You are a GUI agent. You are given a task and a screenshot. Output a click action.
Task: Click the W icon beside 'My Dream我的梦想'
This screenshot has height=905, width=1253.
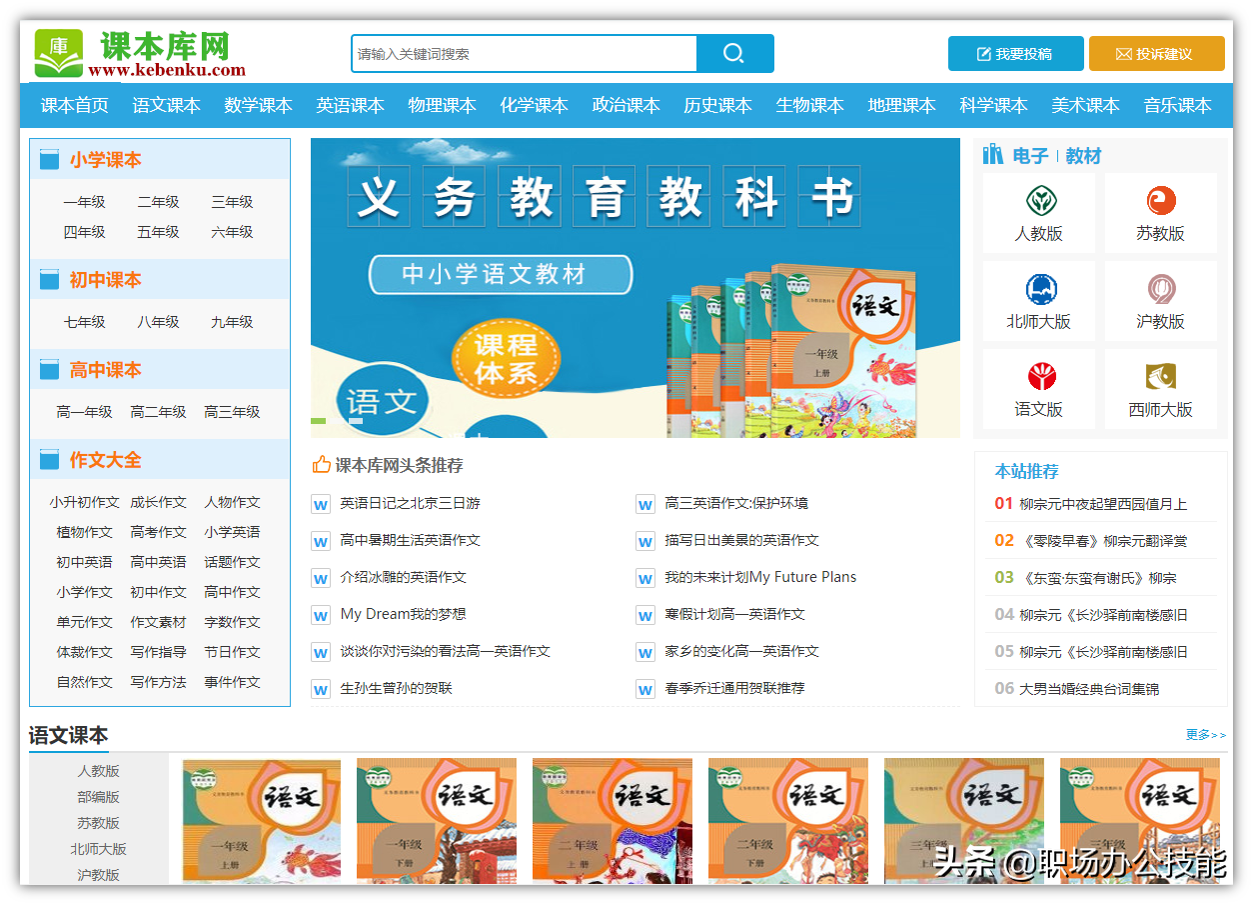pos(320,614)
